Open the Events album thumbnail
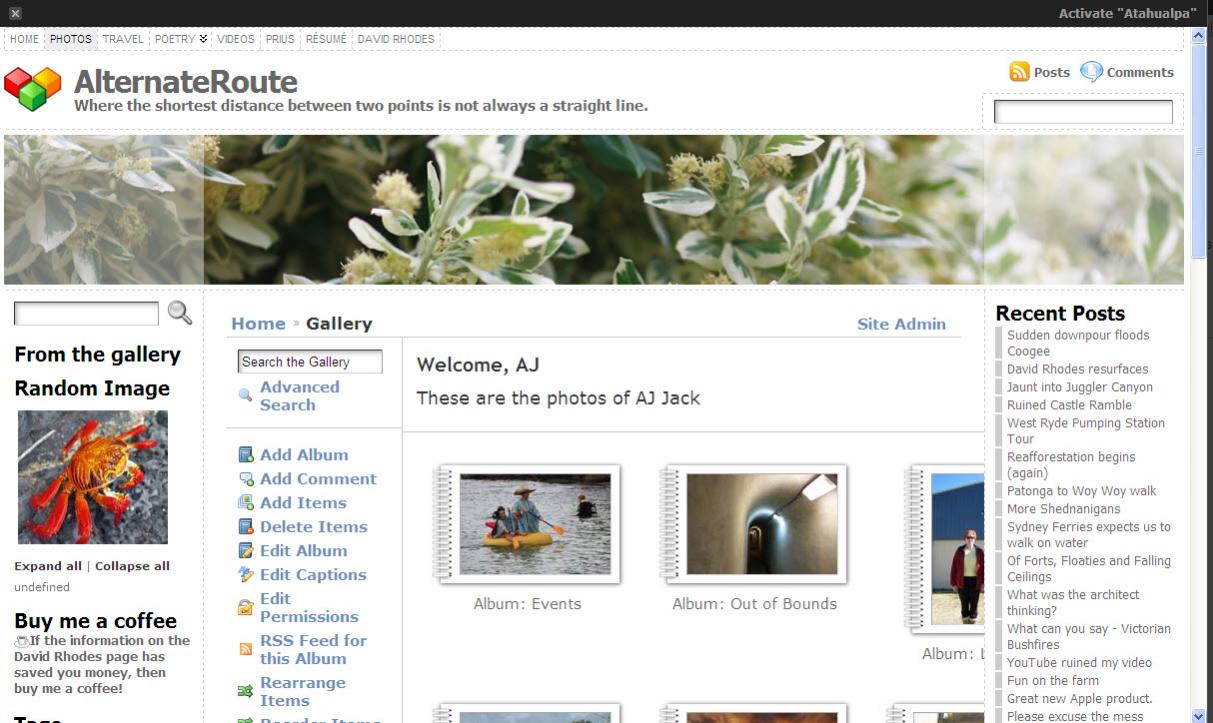 535,524
